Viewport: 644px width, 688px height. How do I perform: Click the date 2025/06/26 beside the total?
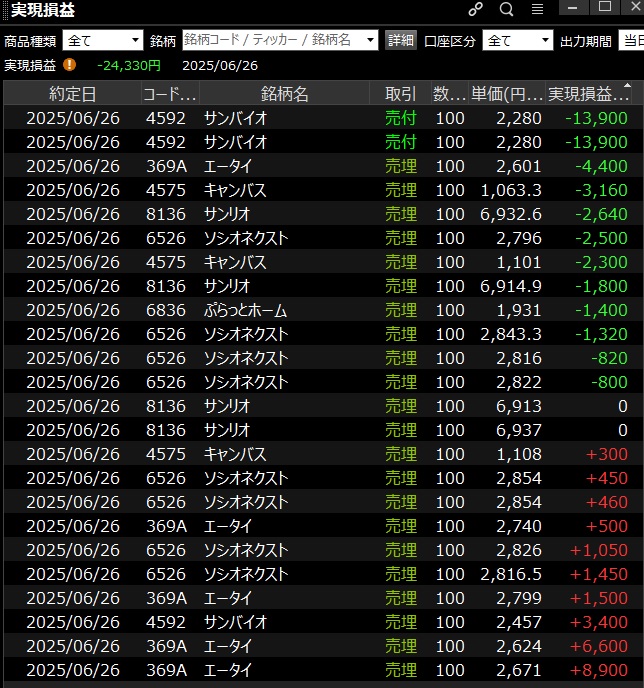pos(220,65)
